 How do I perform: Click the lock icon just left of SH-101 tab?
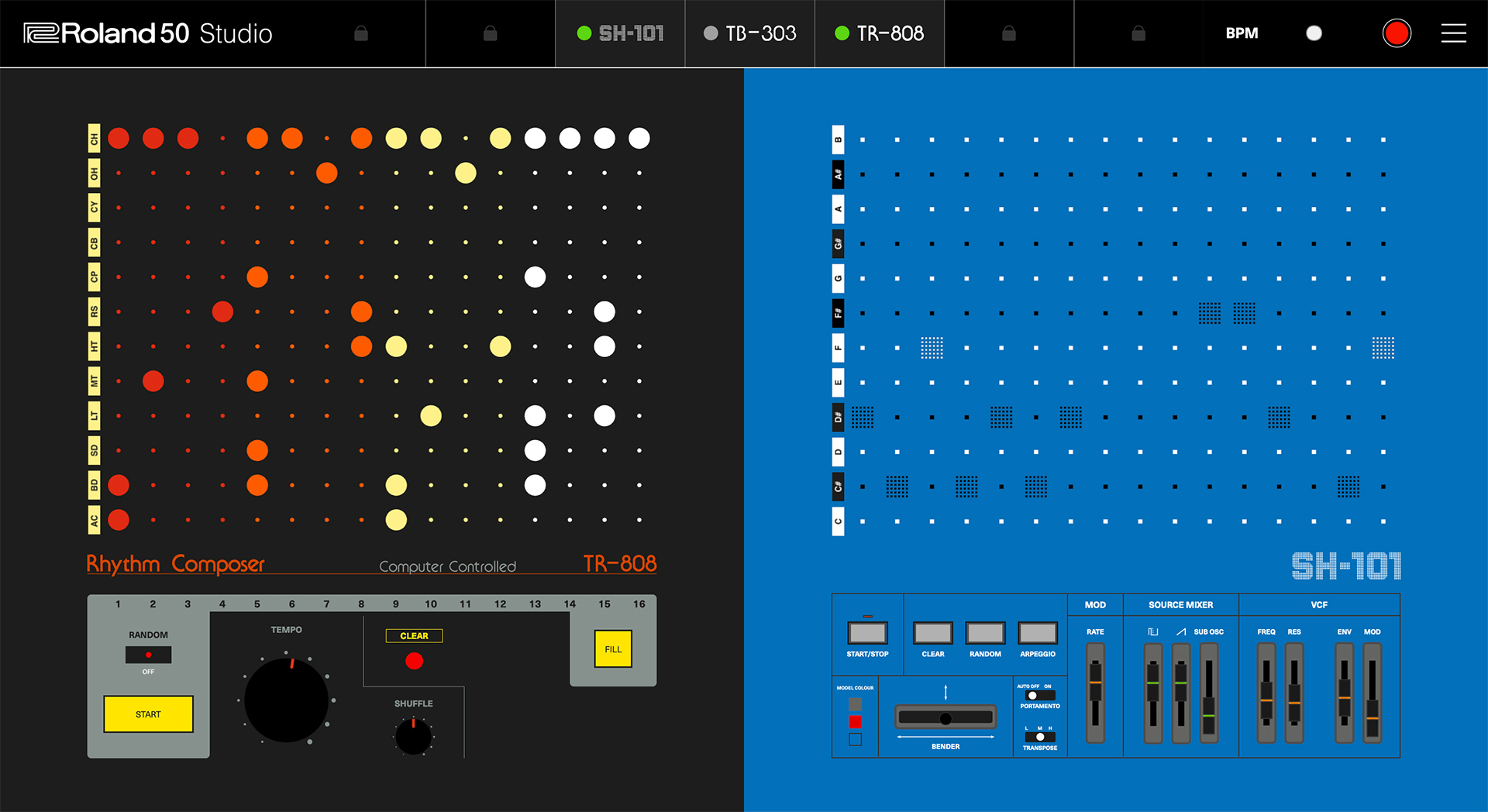click(490, 33)
